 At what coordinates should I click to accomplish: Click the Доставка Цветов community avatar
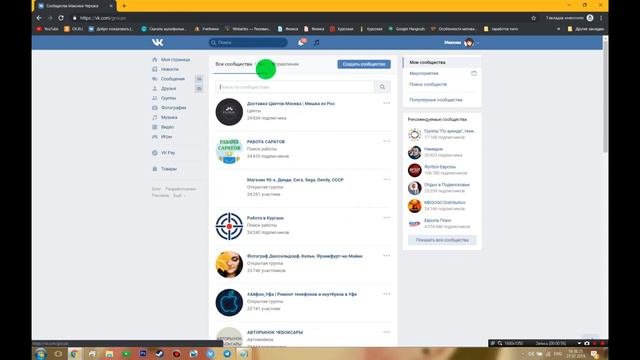point(229,112)
